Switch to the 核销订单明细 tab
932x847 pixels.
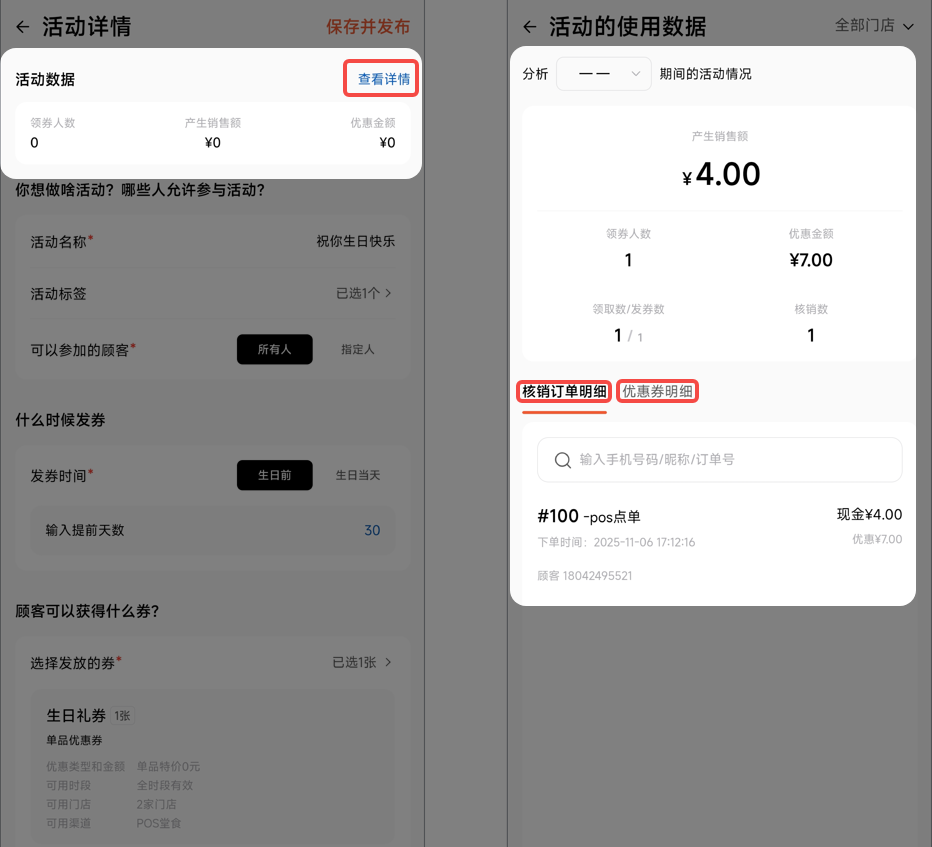[564, 391]
